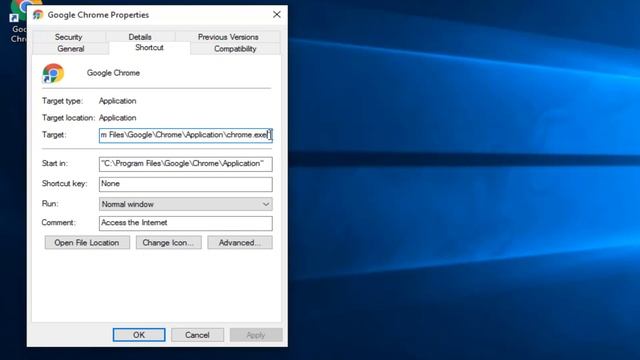Click the large Chrome shortcut icon in the dialog
The height and width of the screenshot is (360, 640).
pyautogui.click(x=53, y=73)
